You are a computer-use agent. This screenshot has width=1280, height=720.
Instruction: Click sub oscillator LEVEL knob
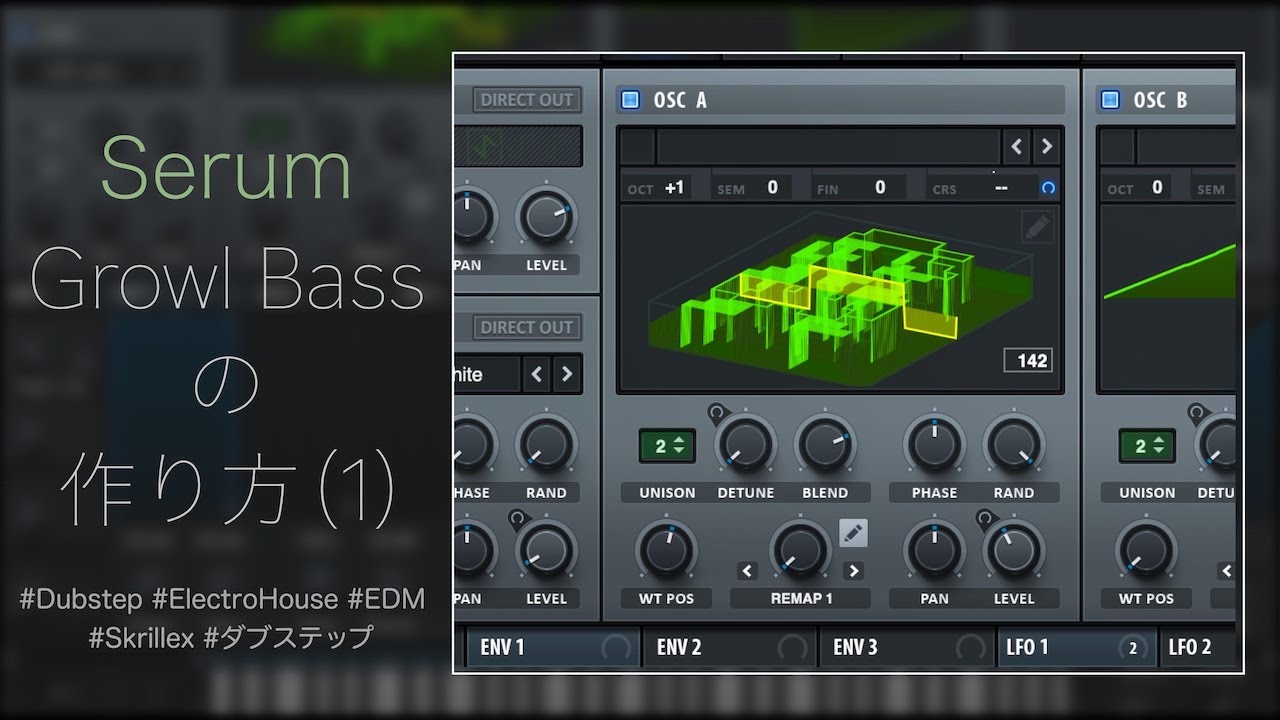[546, 217]
